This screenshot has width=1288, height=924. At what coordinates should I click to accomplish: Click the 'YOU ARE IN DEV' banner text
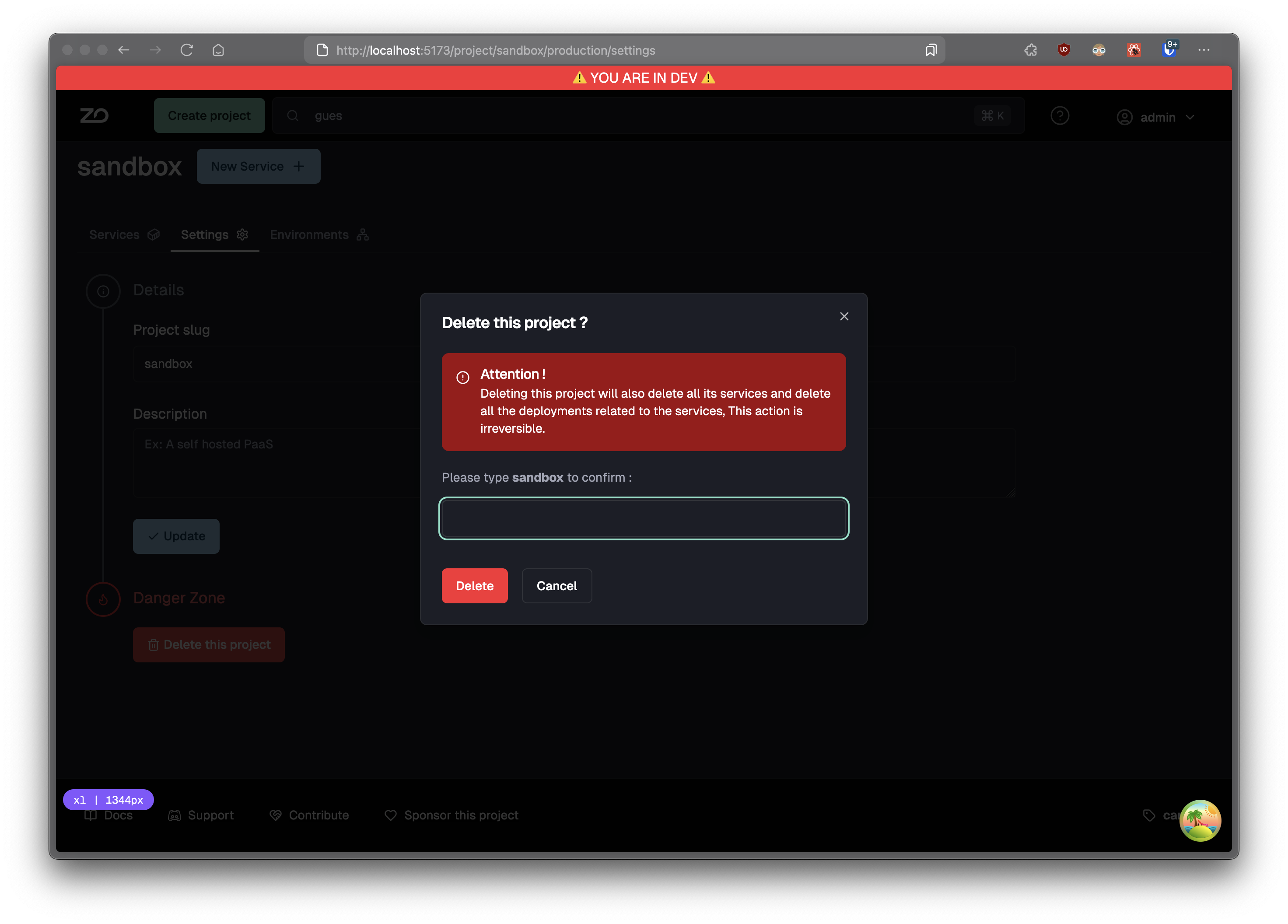[644, 78]
